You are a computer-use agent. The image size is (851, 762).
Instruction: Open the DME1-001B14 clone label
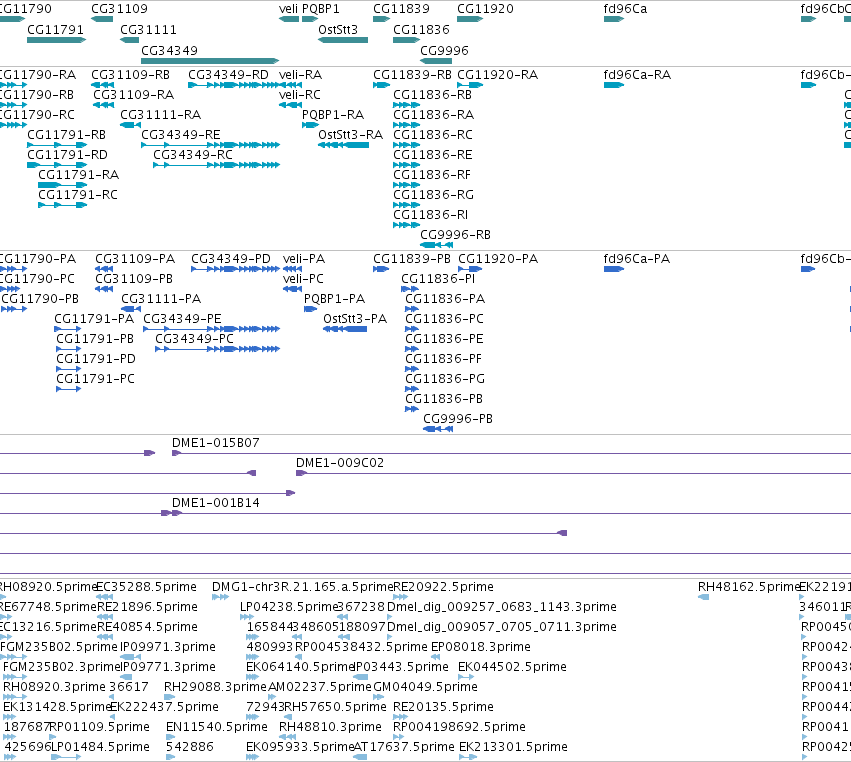tap(215, 503)
